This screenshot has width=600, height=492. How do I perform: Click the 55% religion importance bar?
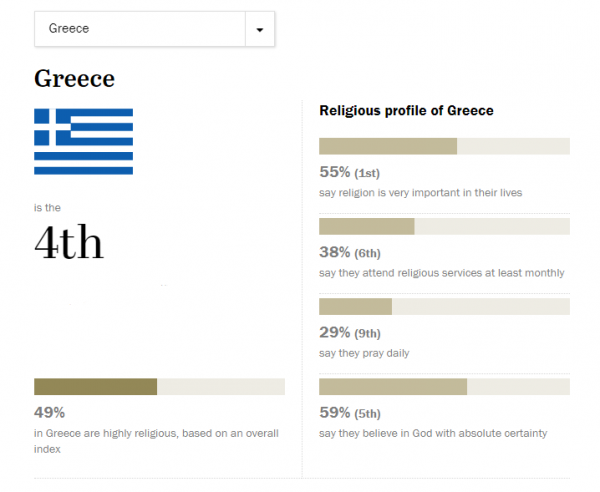(x=444, y=146)
